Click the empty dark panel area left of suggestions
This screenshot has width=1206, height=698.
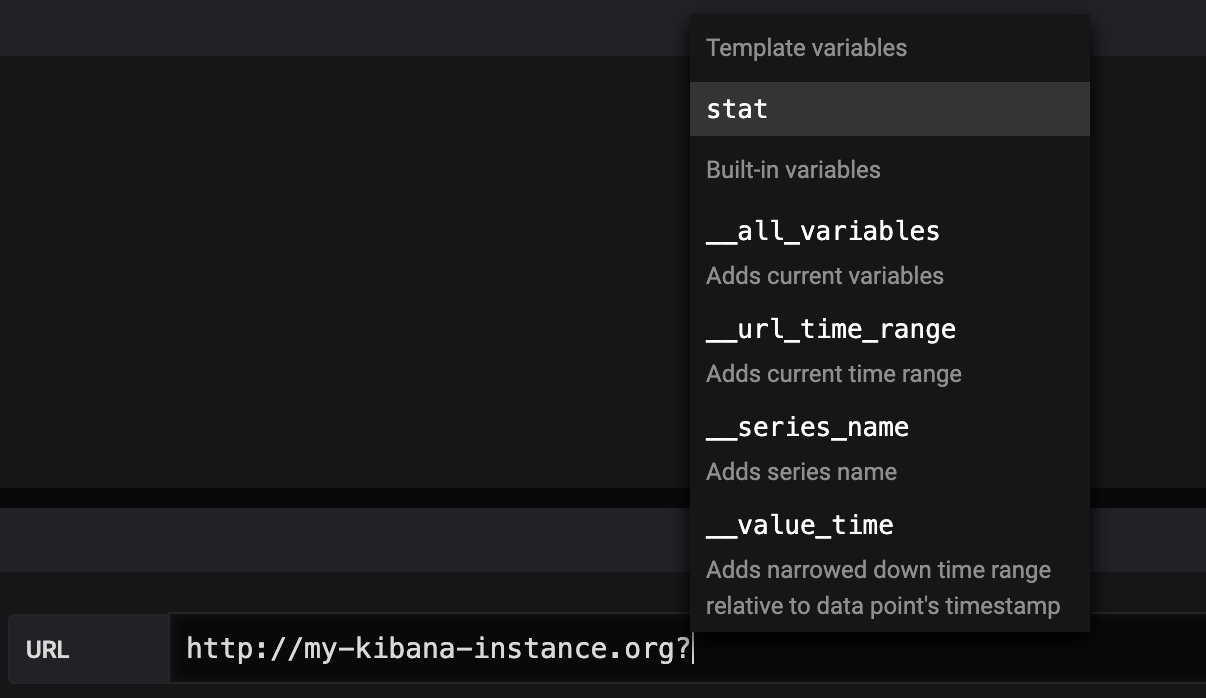click(340, 270)
